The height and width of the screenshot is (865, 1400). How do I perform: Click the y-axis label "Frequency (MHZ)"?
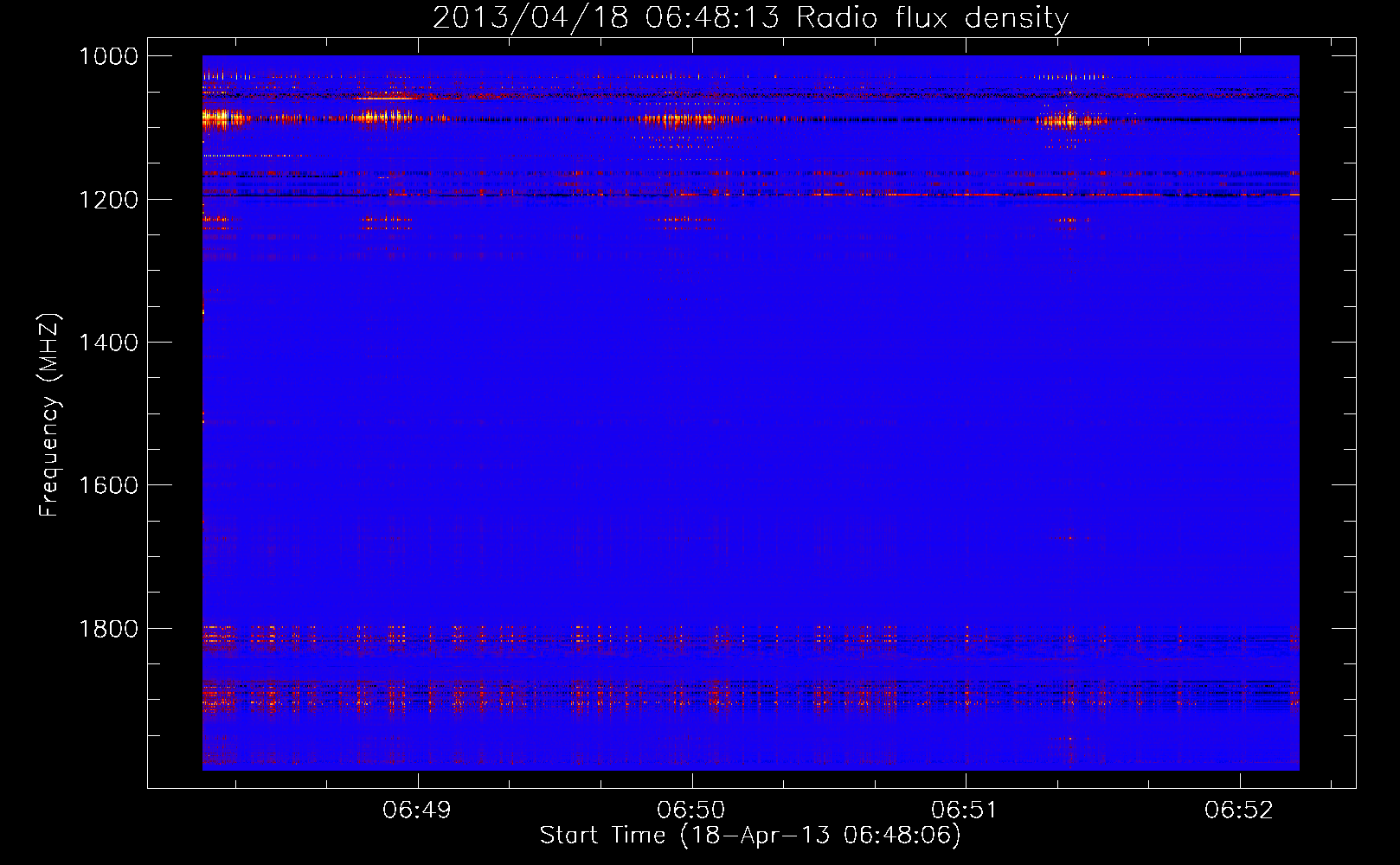pos(49,415)
